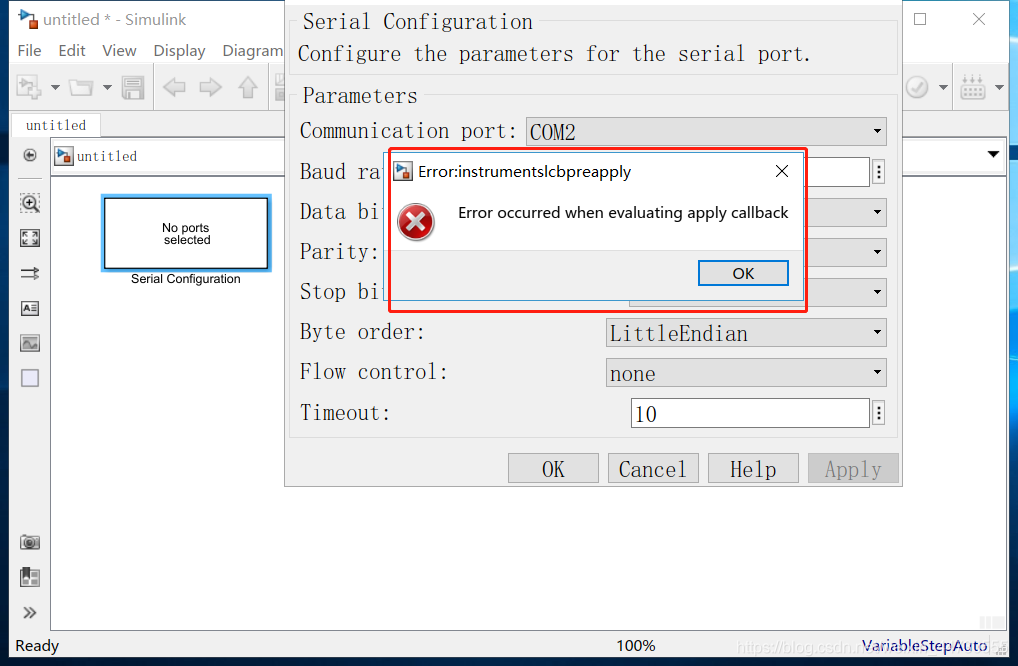The height and width of the screenshot is (666, 1018).
Task: Click the Zoom In tool icon
Action: tap(30, 203)
